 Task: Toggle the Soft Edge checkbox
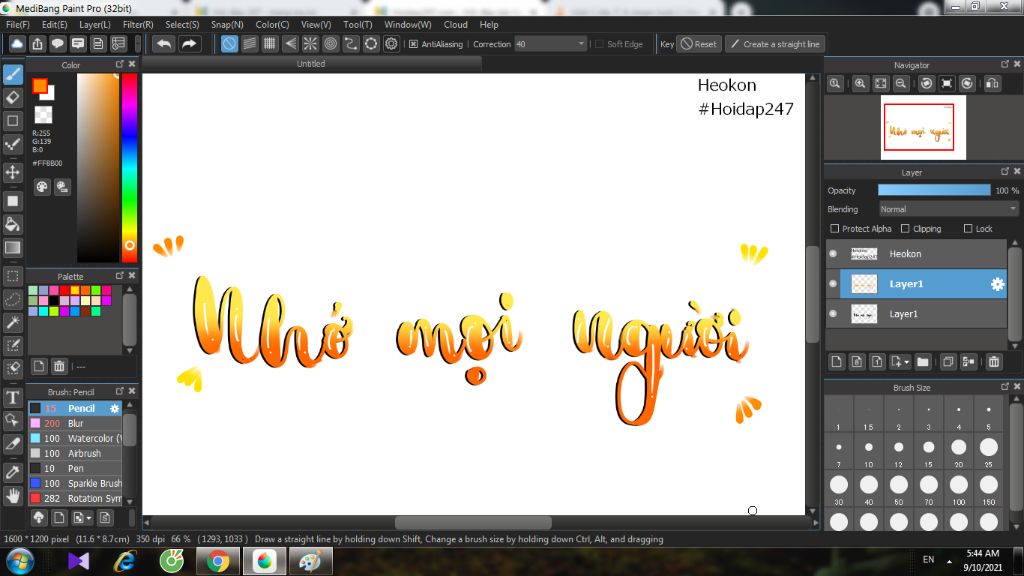(600, 44)
